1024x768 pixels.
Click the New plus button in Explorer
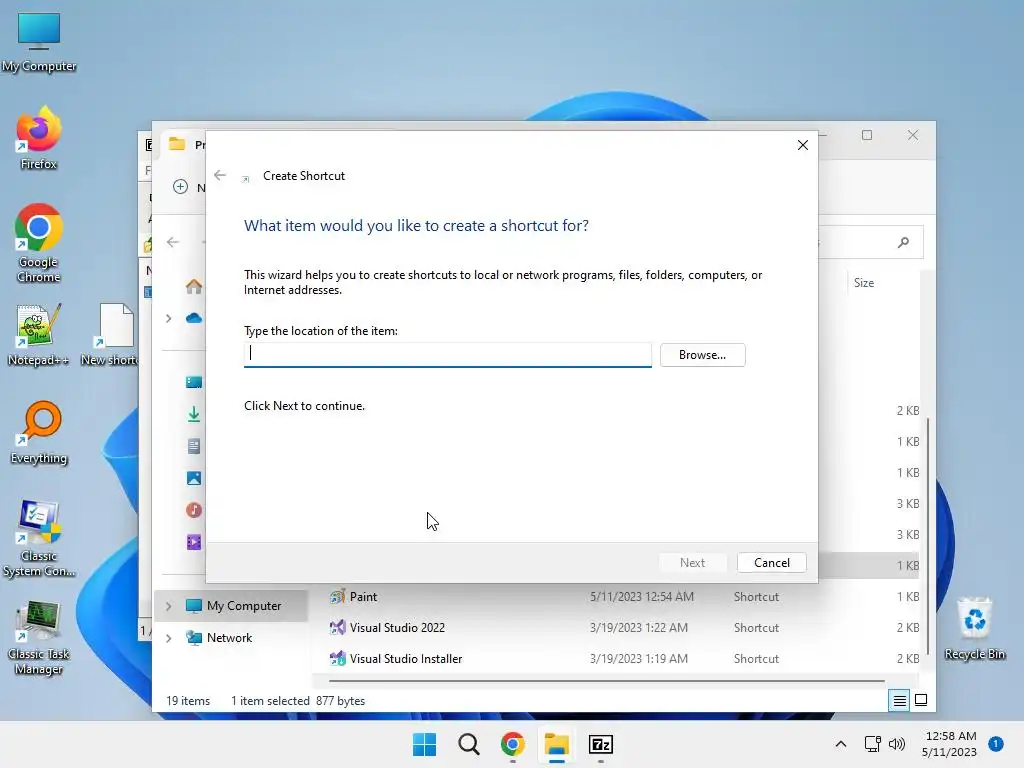tap(180, 187)
